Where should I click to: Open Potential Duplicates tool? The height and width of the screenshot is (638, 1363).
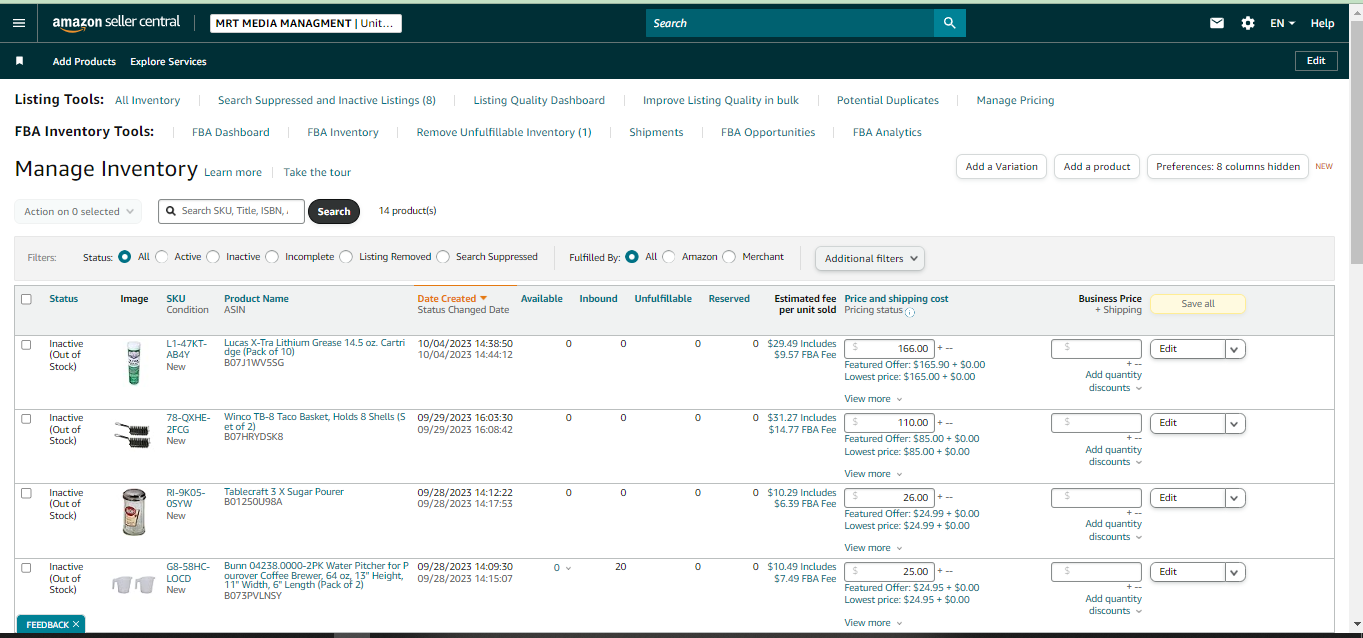(x=888, y=100)
